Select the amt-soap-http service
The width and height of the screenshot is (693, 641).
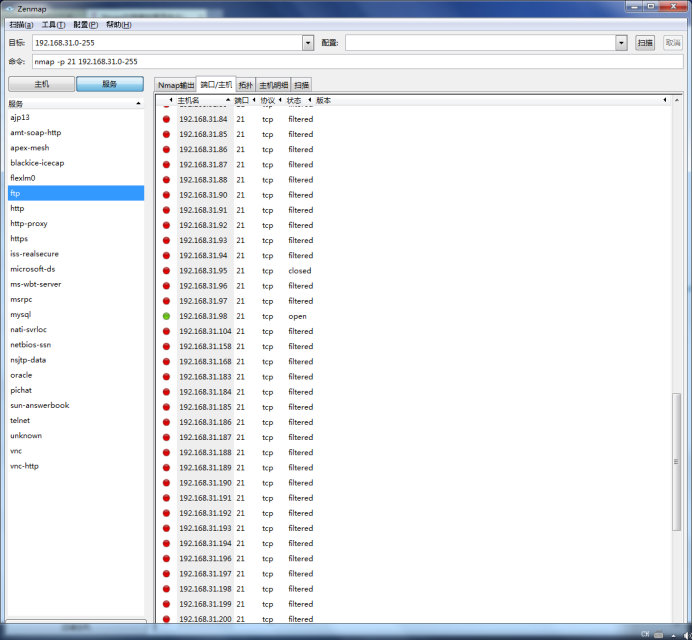coord(76,133)
